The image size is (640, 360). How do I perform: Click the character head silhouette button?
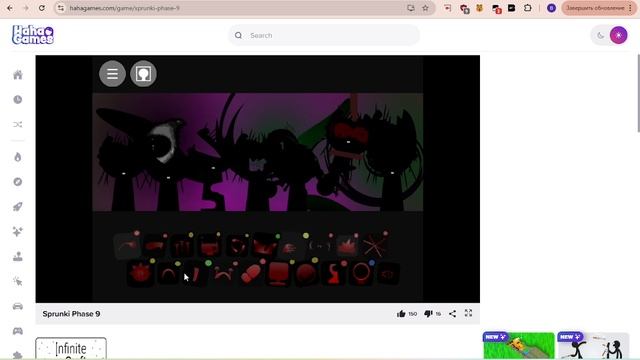pyautogui.click(x=143, y=74)
